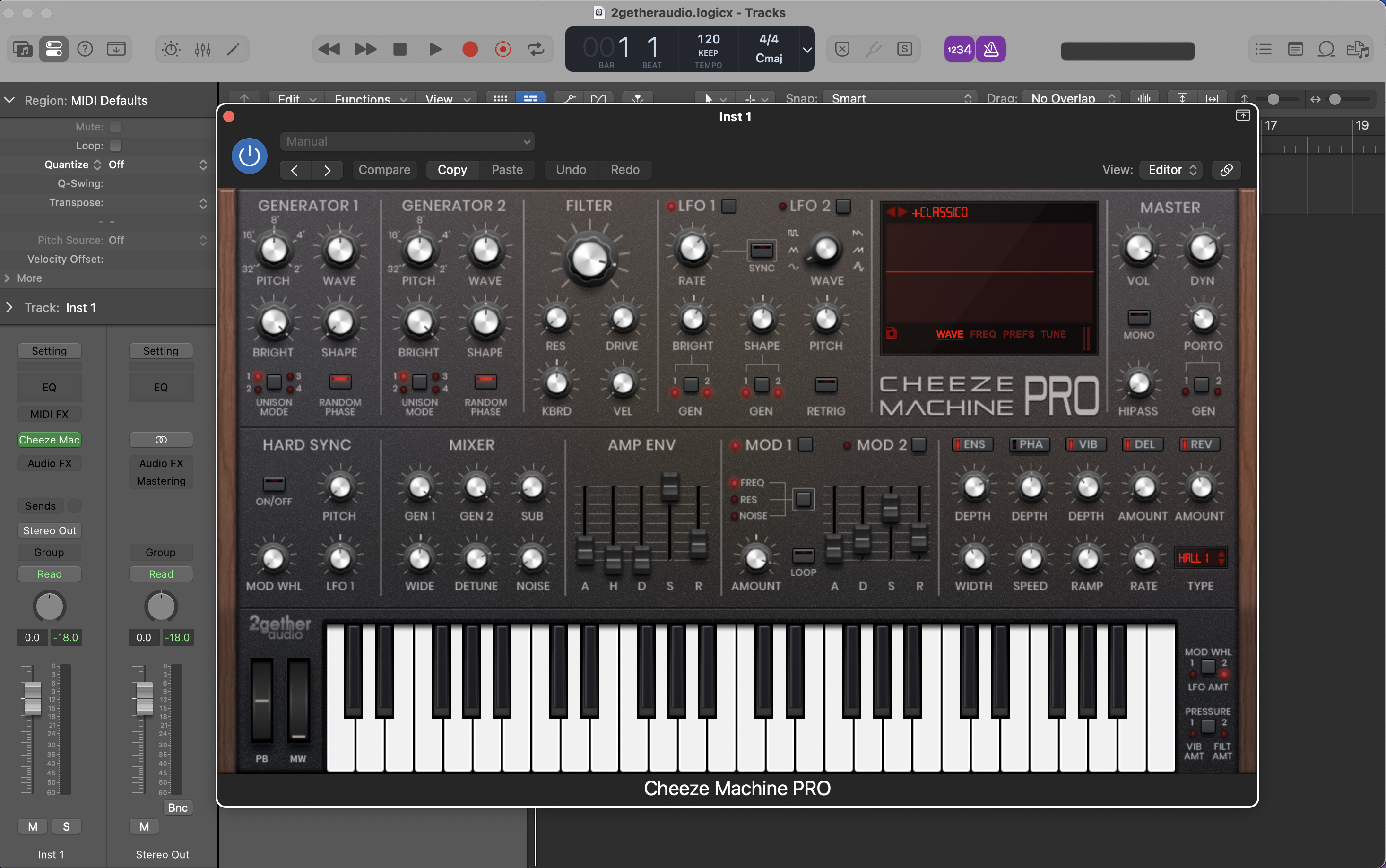Viewport: 1386px width, 868px height.
Task: Open the View Editor dropdown
Action: 1171,170
